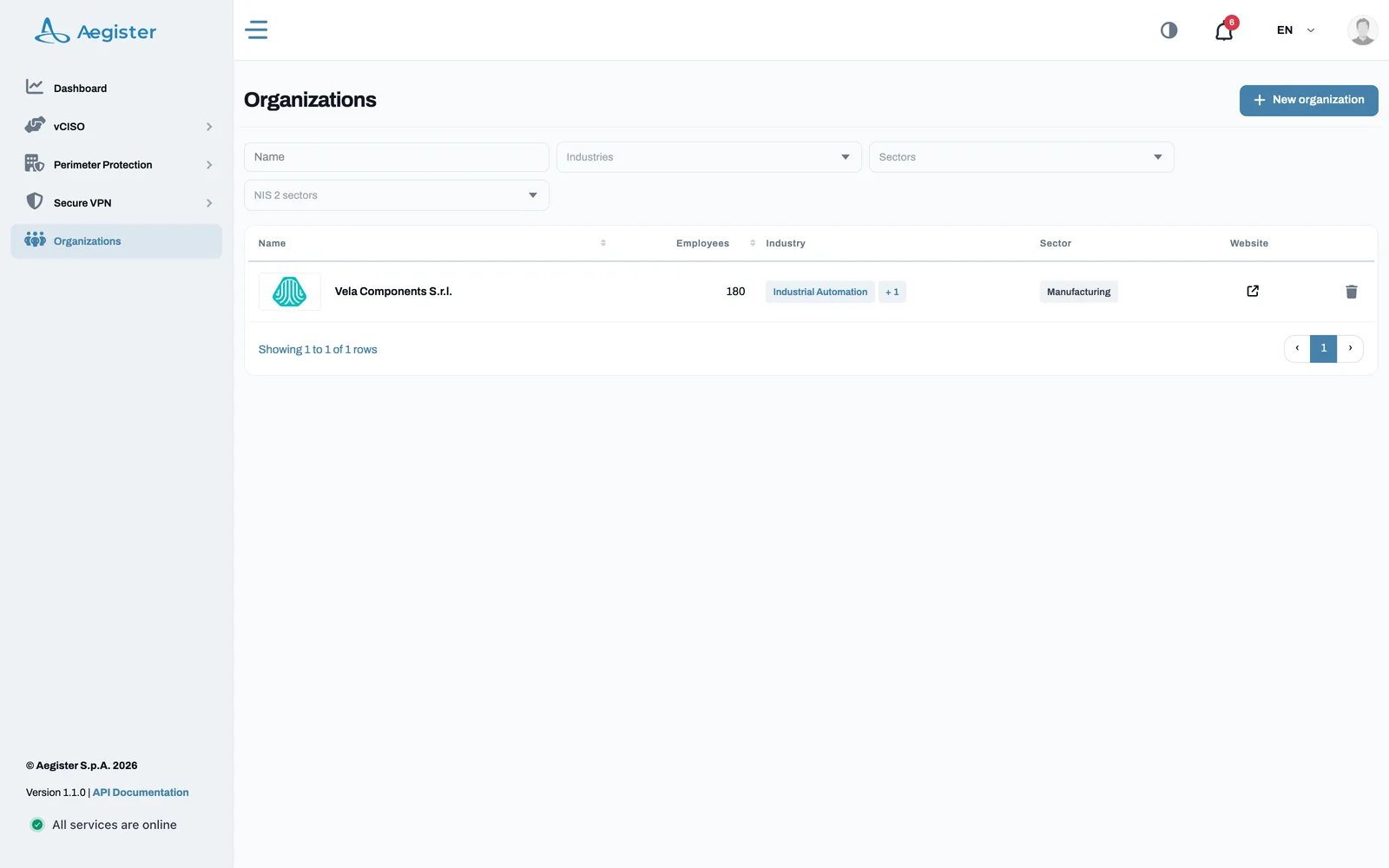The height and width of the screenshot is (868, 1389).
Task: Open Vela Components S.r.l. organization
Action: click(393, 292)
